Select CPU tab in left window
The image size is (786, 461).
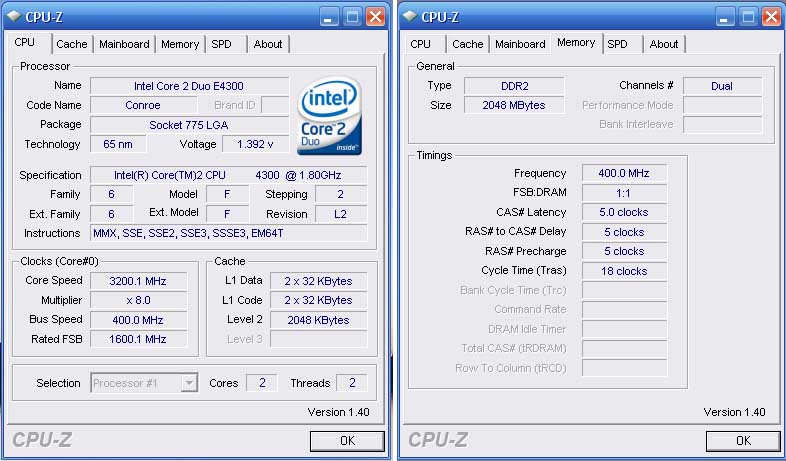click(25, 43)
